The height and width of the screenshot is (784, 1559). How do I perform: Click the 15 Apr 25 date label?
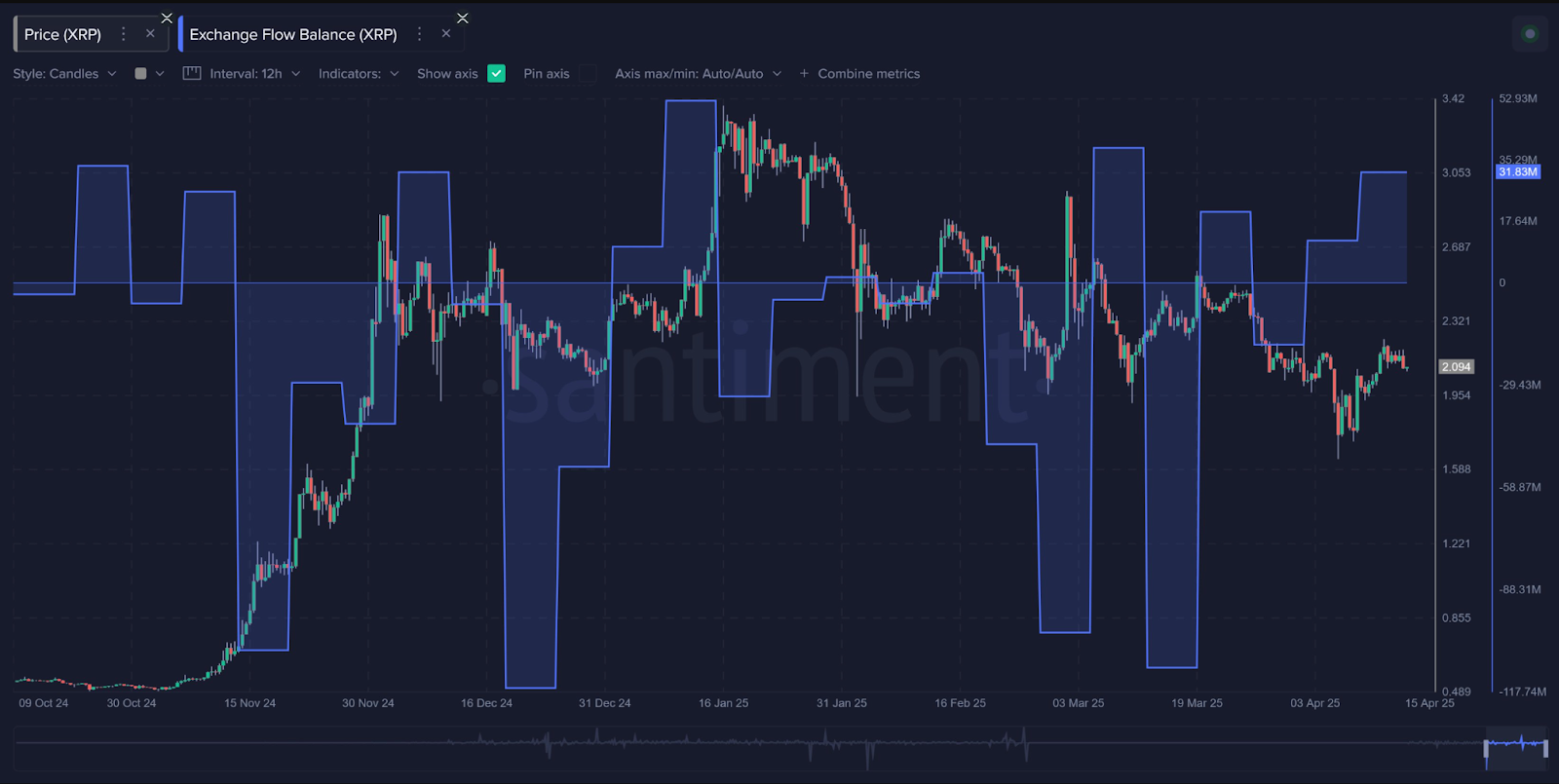1429,703
